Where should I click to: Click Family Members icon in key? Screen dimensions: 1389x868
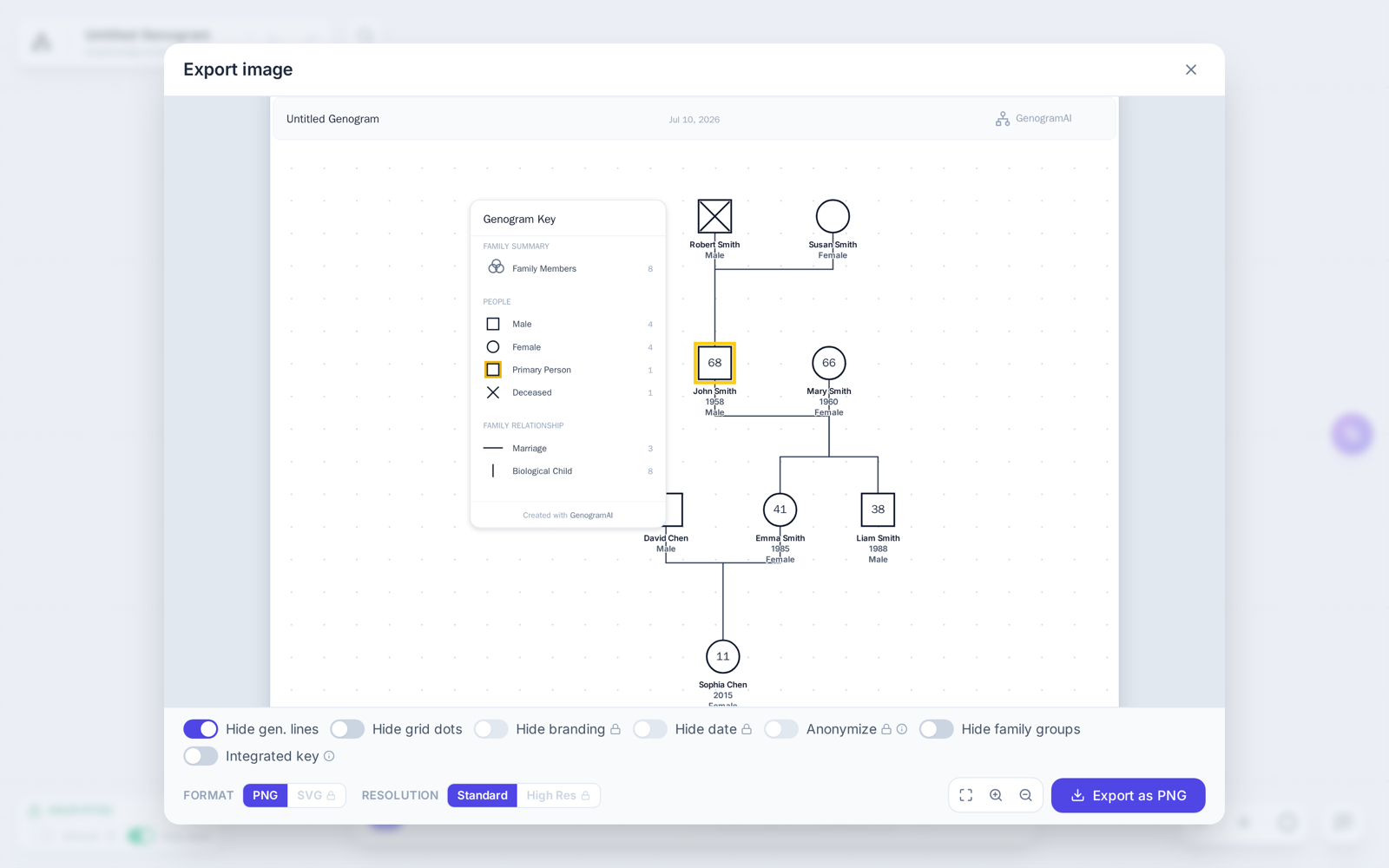pyautogui.click(x=496, y=267)
